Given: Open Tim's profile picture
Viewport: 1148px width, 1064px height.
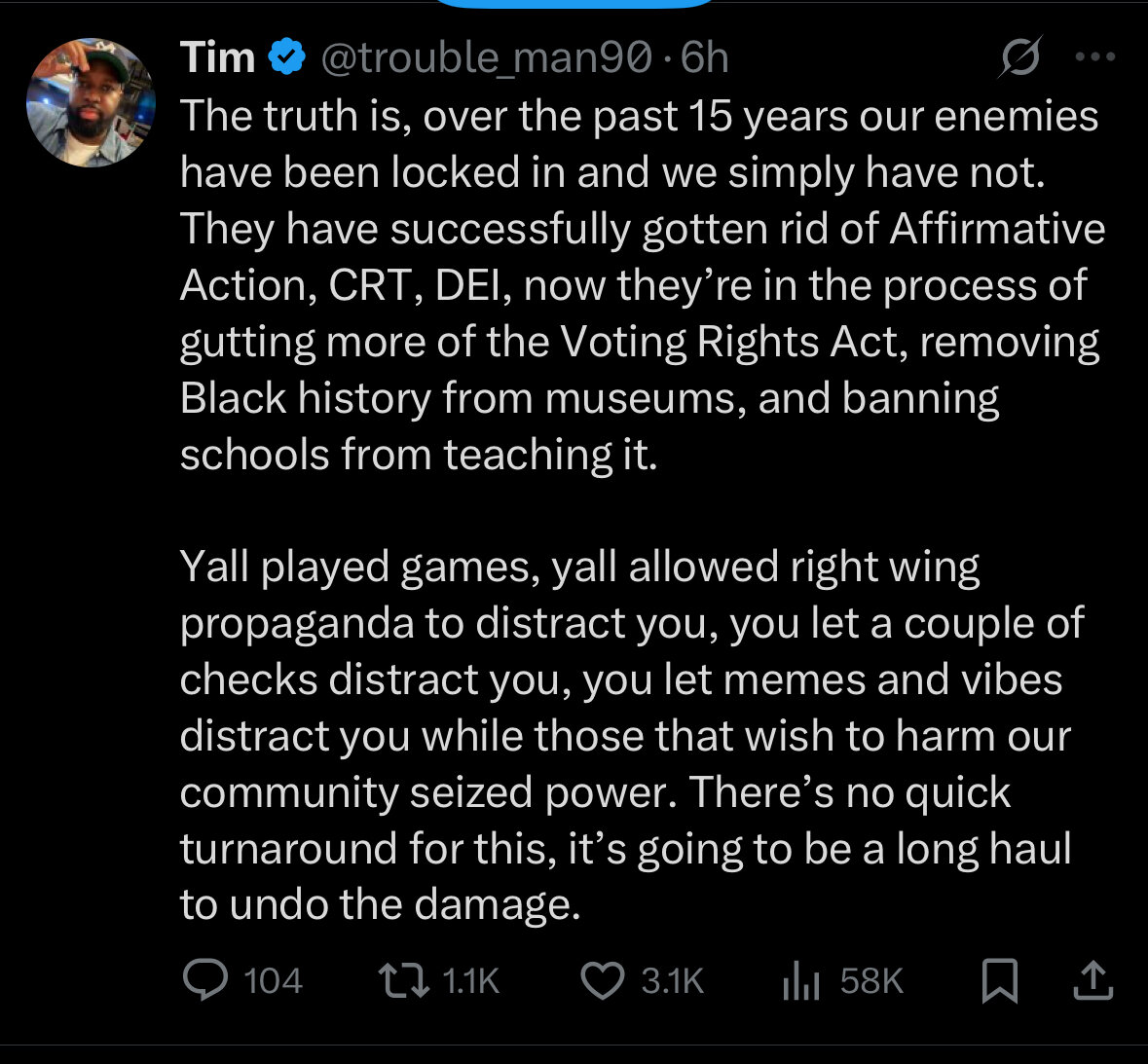Looking at the screenshot, I should click(91, 102).
